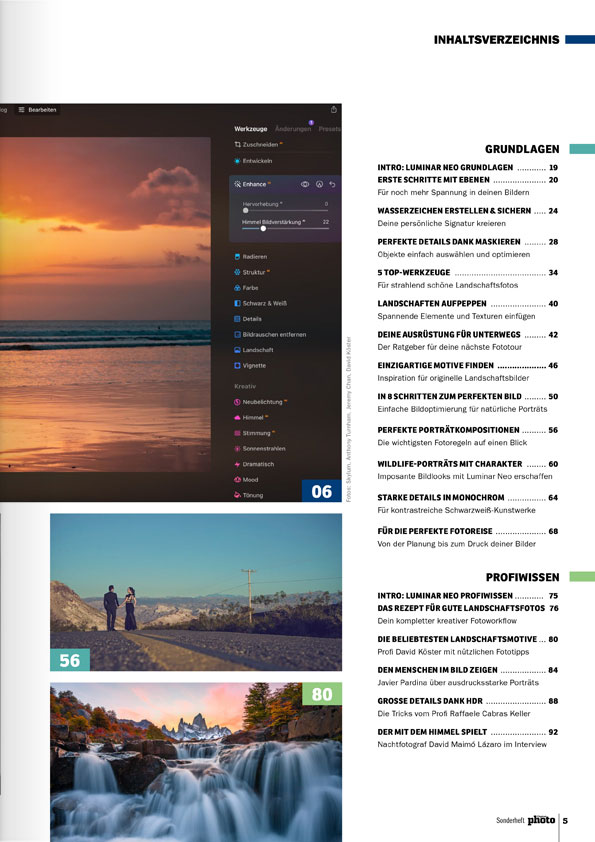
Task: Expand the Bildrauschen entfernen tool
Action: 270,335
